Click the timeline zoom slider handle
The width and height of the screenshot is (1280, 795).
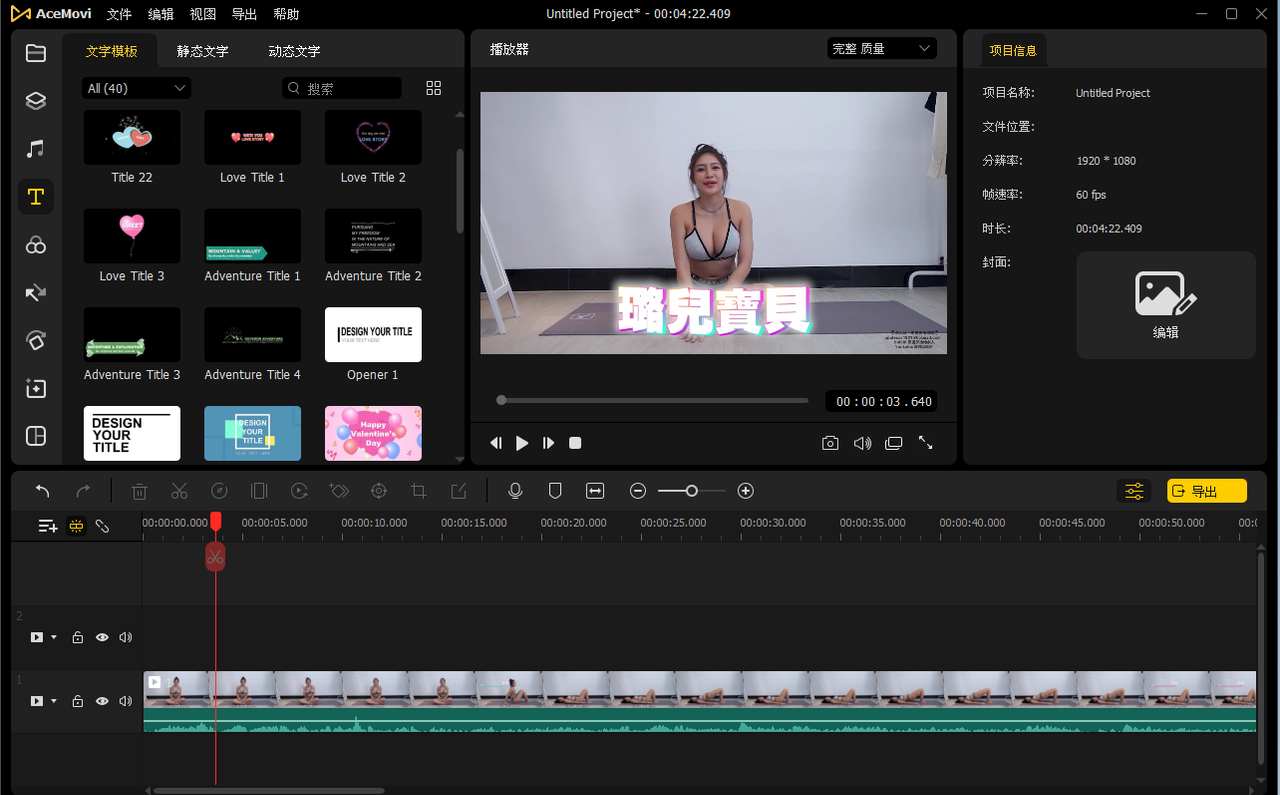coord(691,491)
